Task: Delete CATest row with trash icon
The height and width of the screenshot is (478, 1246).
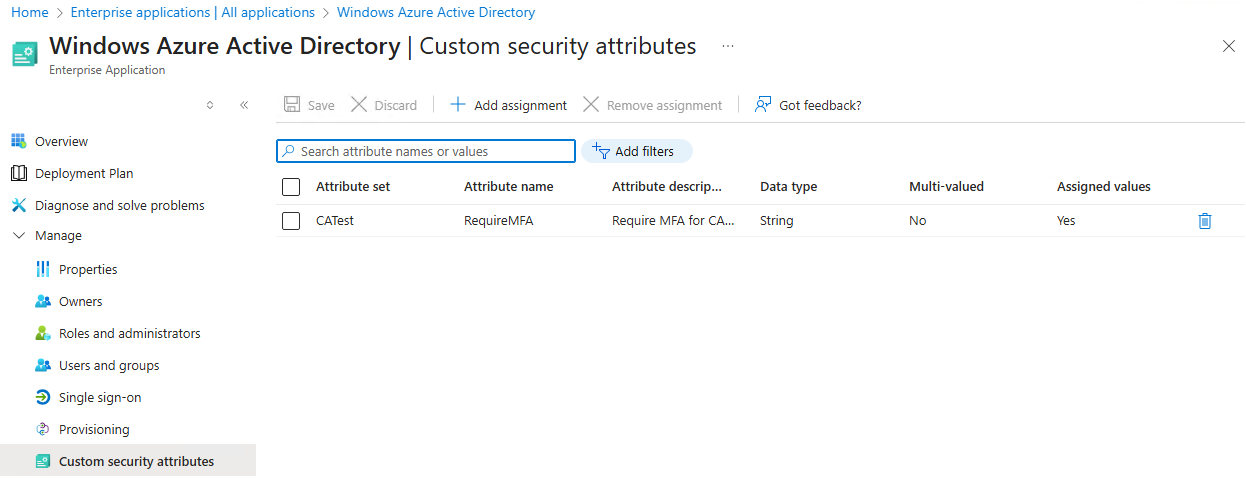Action: pos(1205,221)
